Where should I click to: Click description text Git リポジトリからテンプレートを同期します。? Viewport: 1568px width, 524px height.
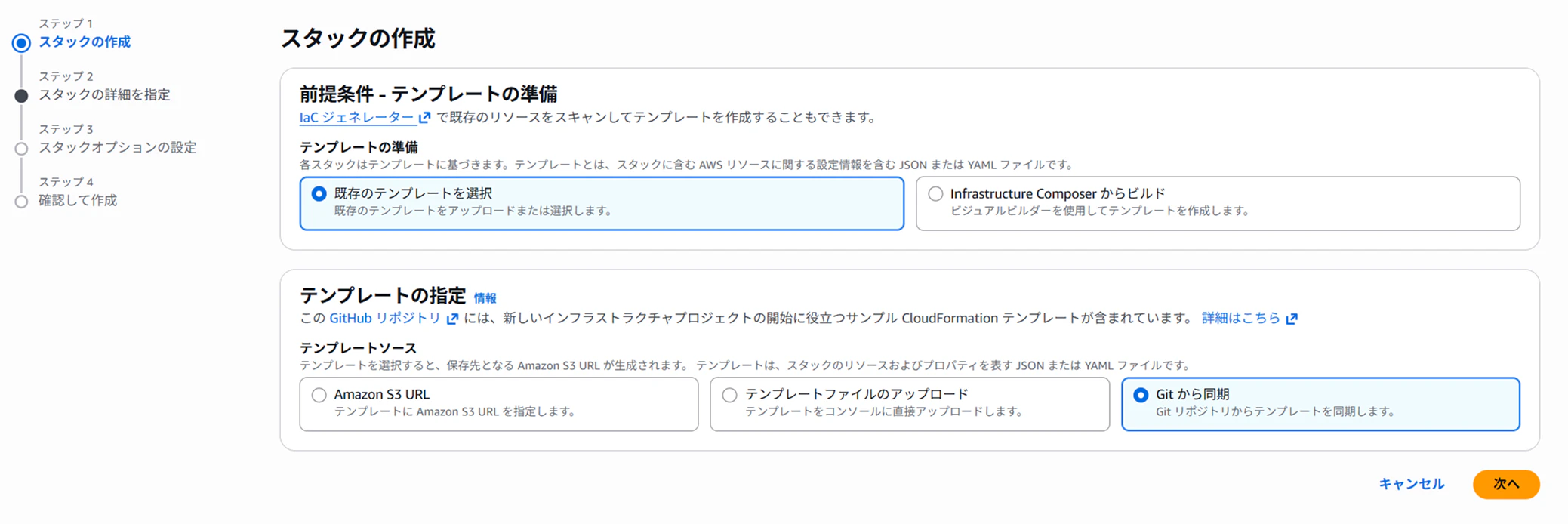tap(1276, 412)
